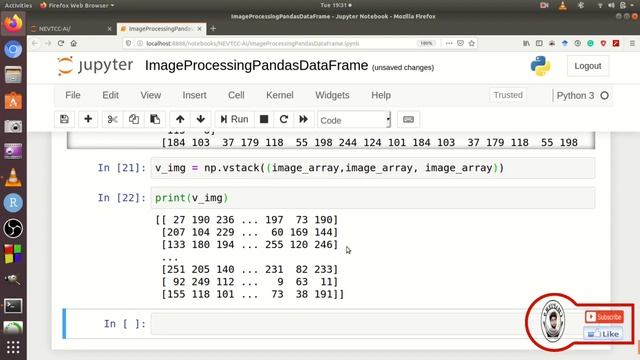The height and width of the screenshot is (360, 640).
Task: Go back in browser history
Action: (x=35, y=43)
